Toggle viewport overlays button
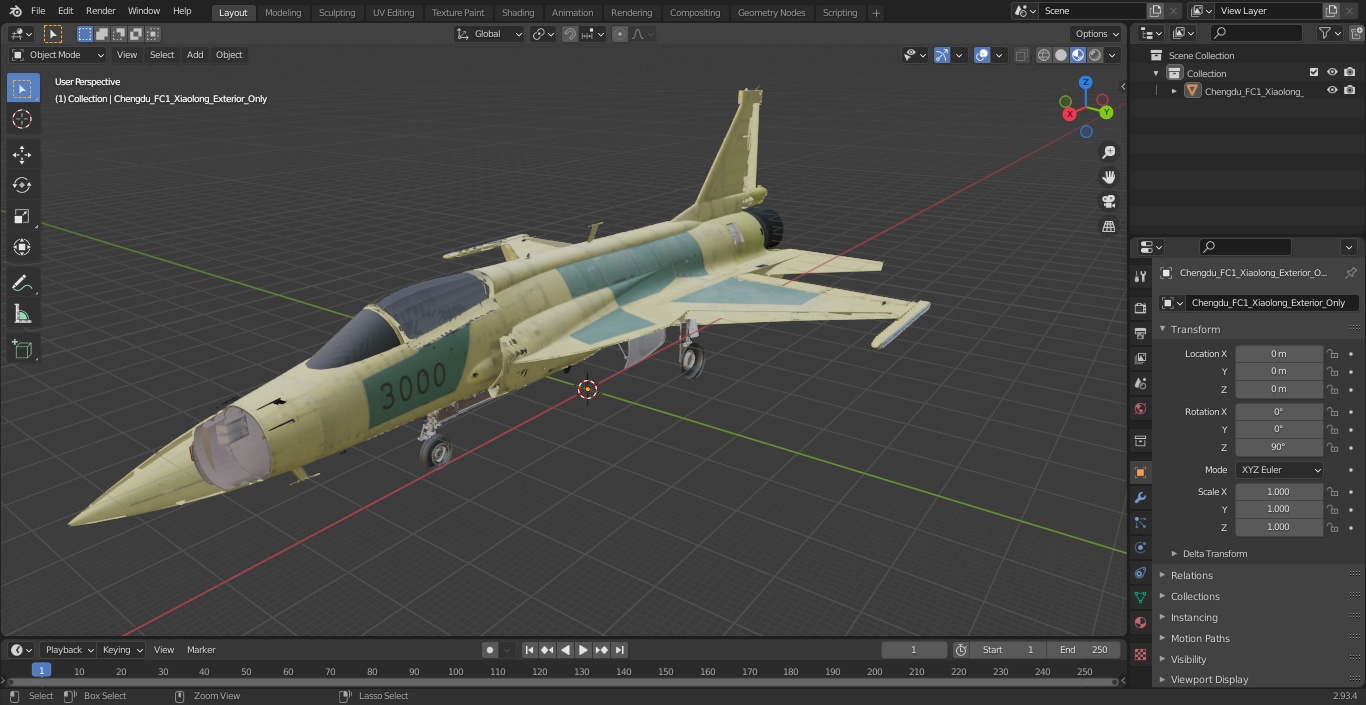The image size is (1366, 705). (x=982, y=55)
